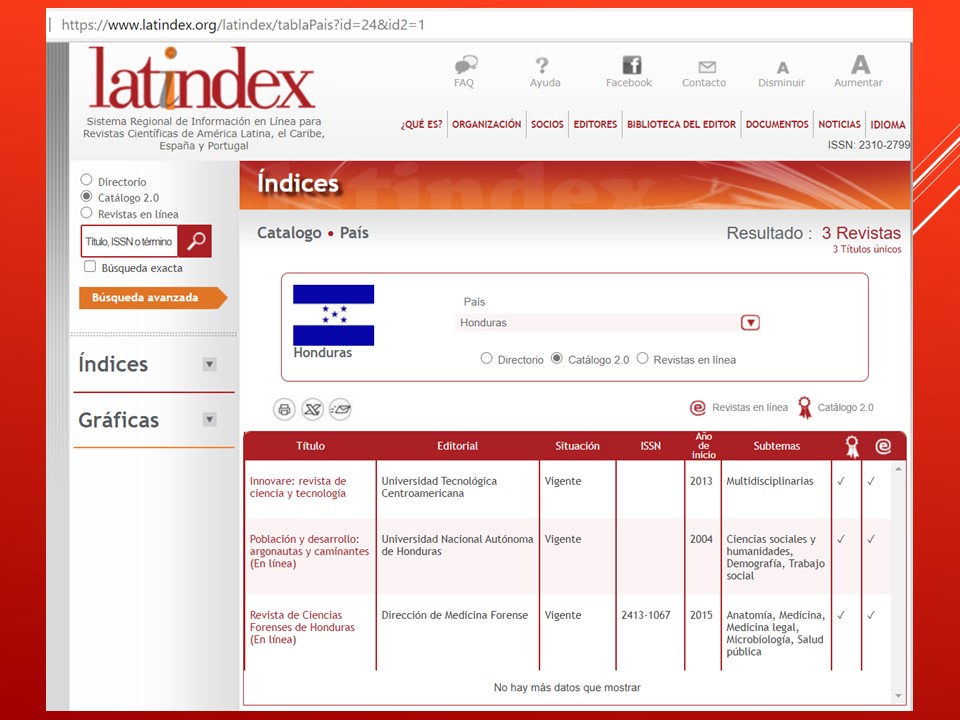Click the Ayuda question mark icon
This screenshot has height=720, width=960.
pyautogui.click(x=542, y=66)
